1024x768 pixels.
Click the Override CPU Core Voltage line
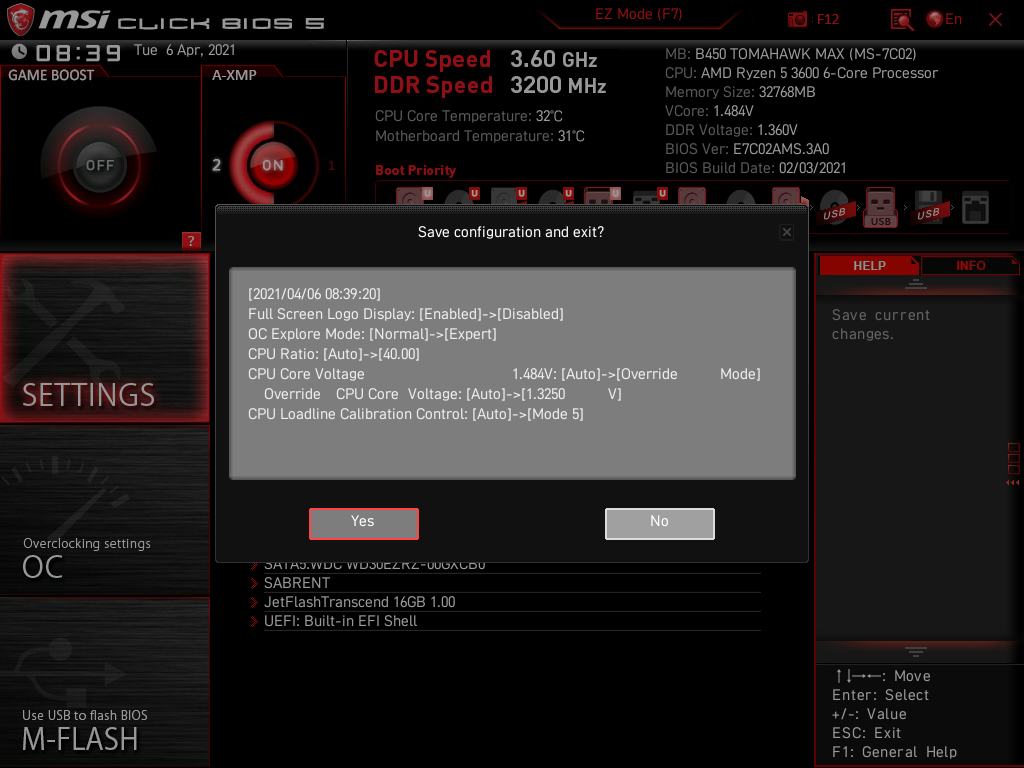coord(443,394)
